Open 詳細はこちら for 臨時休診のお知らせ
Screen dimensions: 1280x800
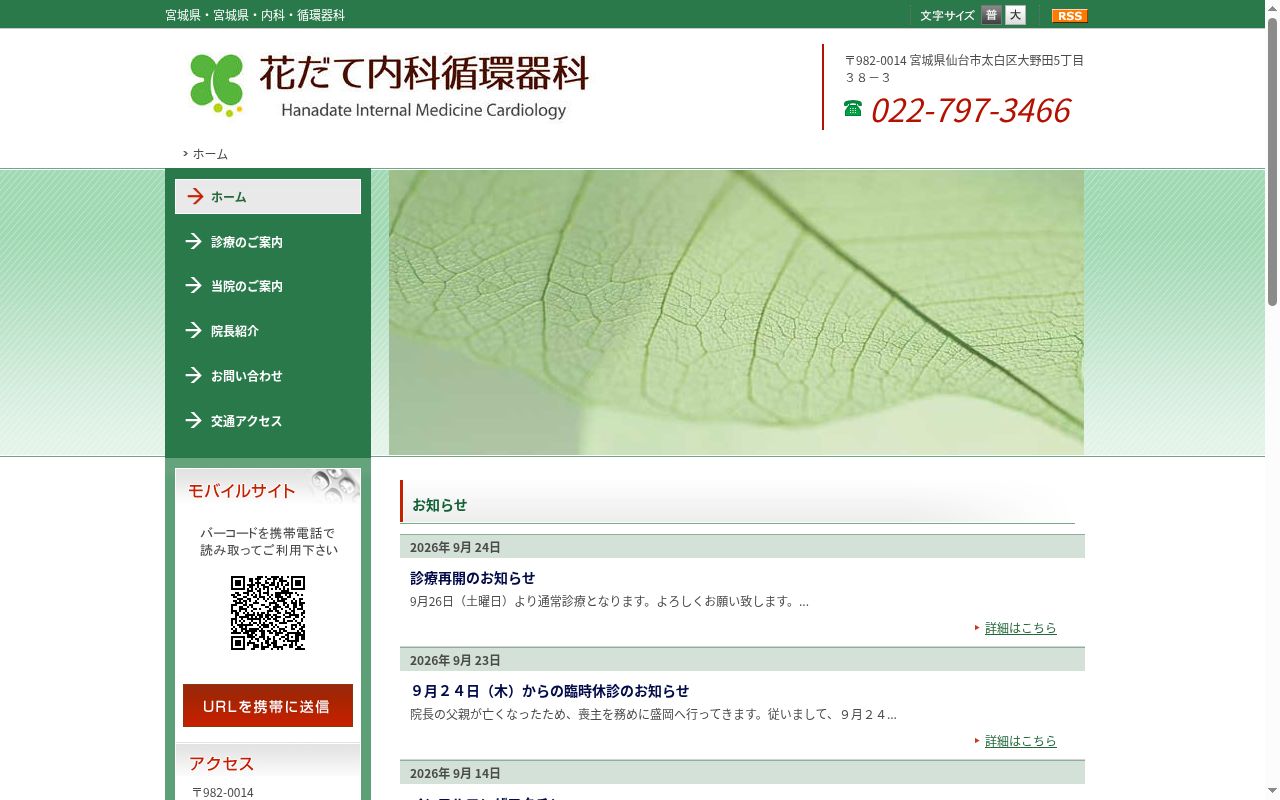(x=1020, y=741)
